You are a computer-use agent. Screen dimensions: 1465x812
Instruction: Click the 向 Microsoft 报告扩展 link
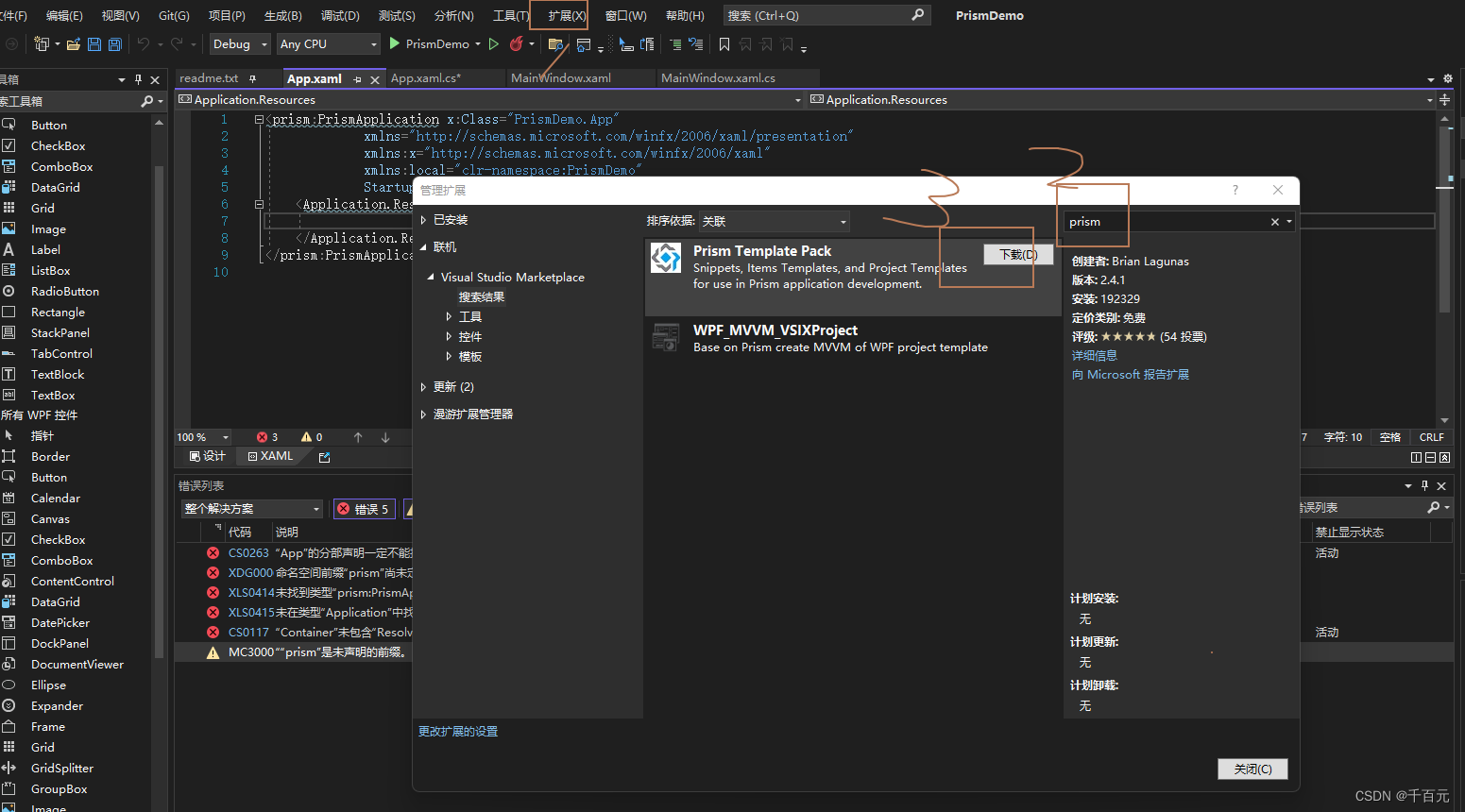(x=1130, y=375)
